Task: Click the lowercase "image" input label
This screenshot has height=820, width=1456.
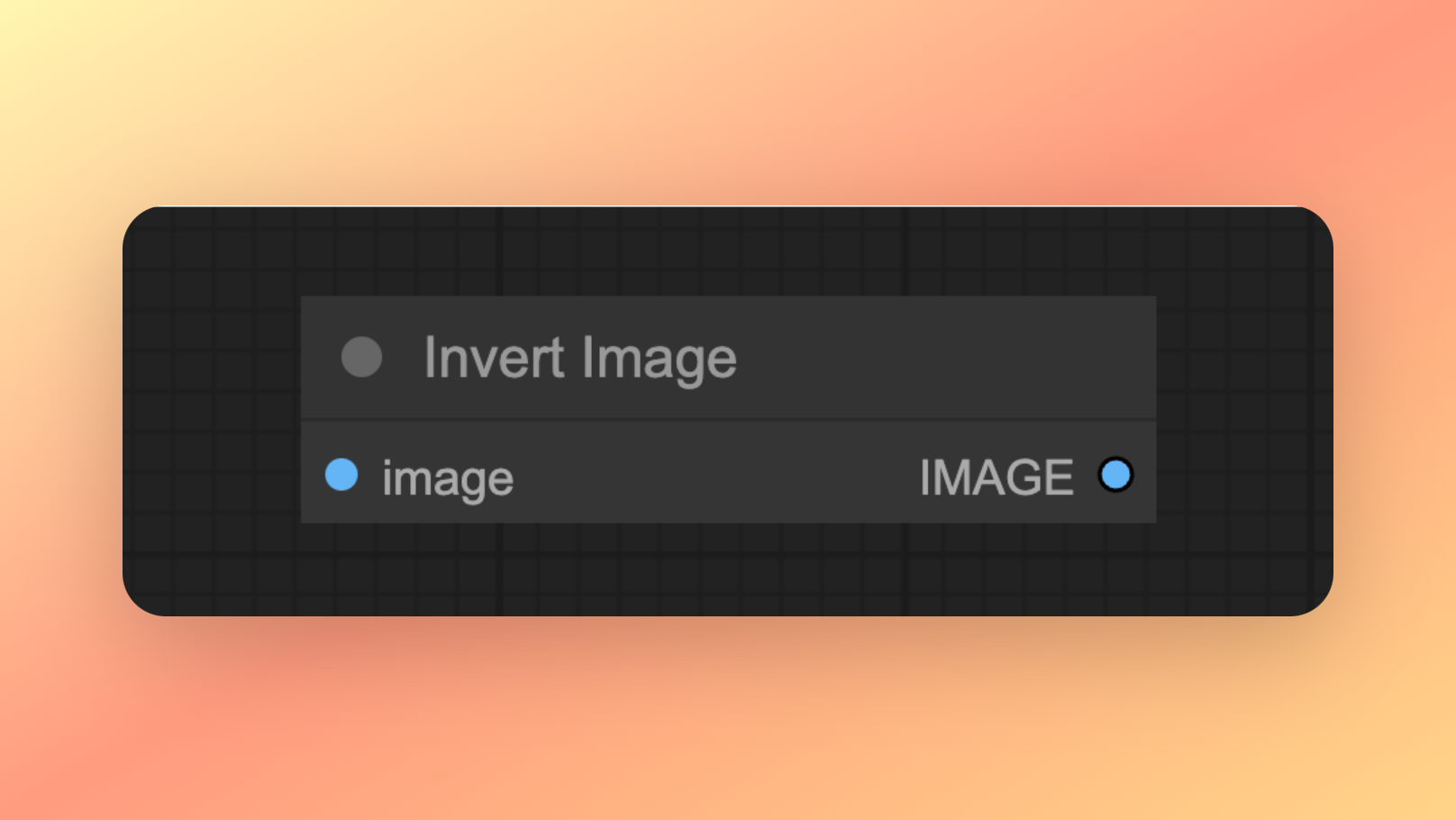Action: pos(448,478)
